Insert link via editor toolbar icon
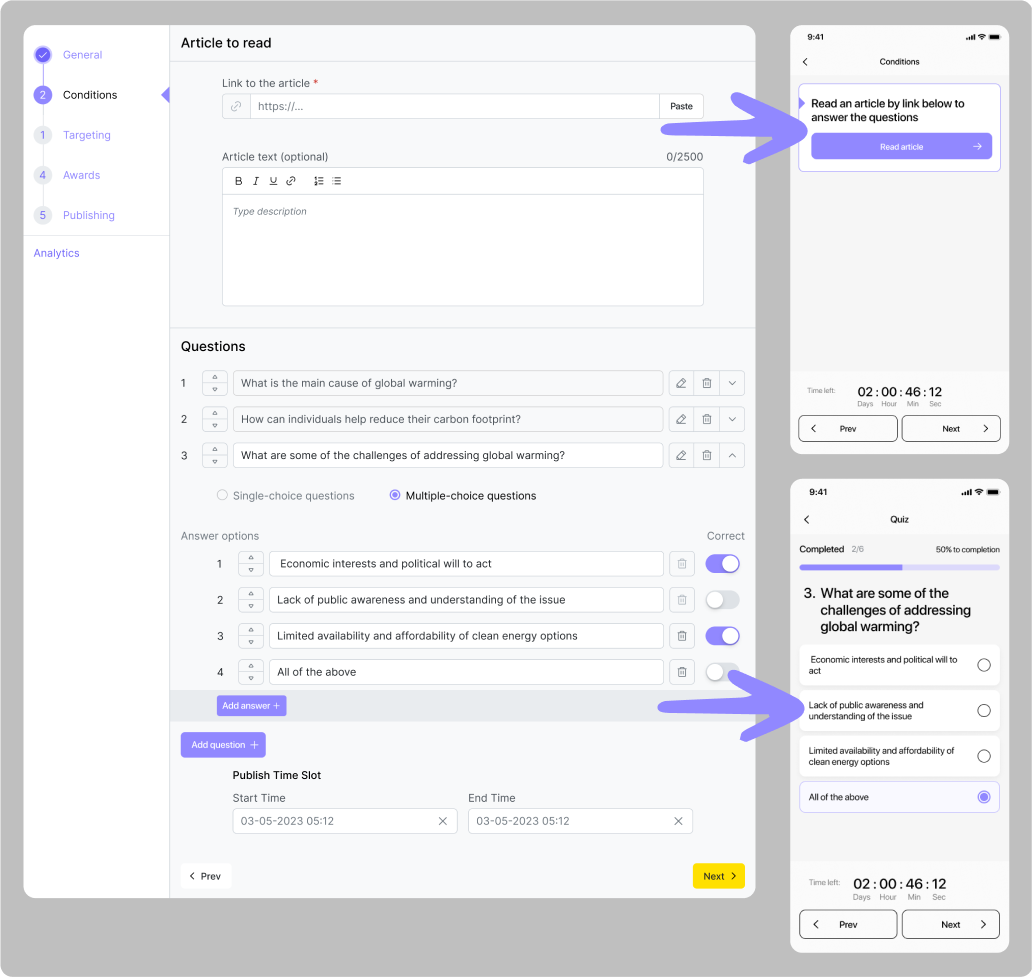This screenshot has width=1033, height=977. (x=291, y=181)
